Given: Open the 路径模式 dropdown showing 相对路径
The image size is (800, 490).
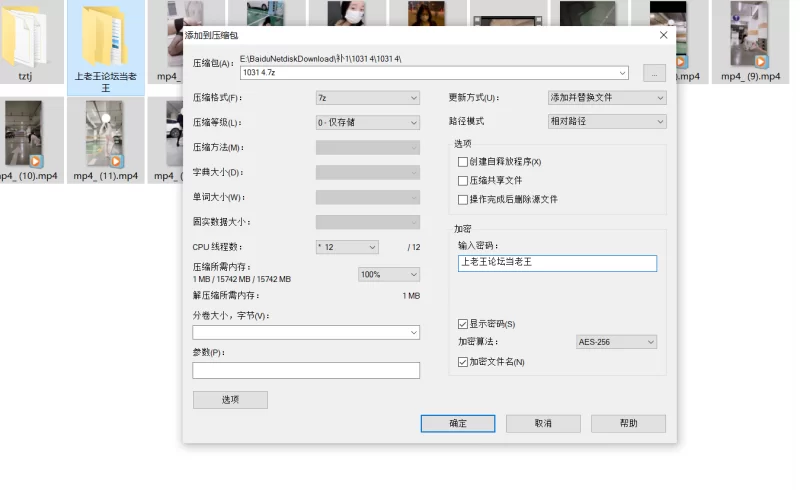Looking at the screenshot, I should pyautogui.click(x=607, y=121).
